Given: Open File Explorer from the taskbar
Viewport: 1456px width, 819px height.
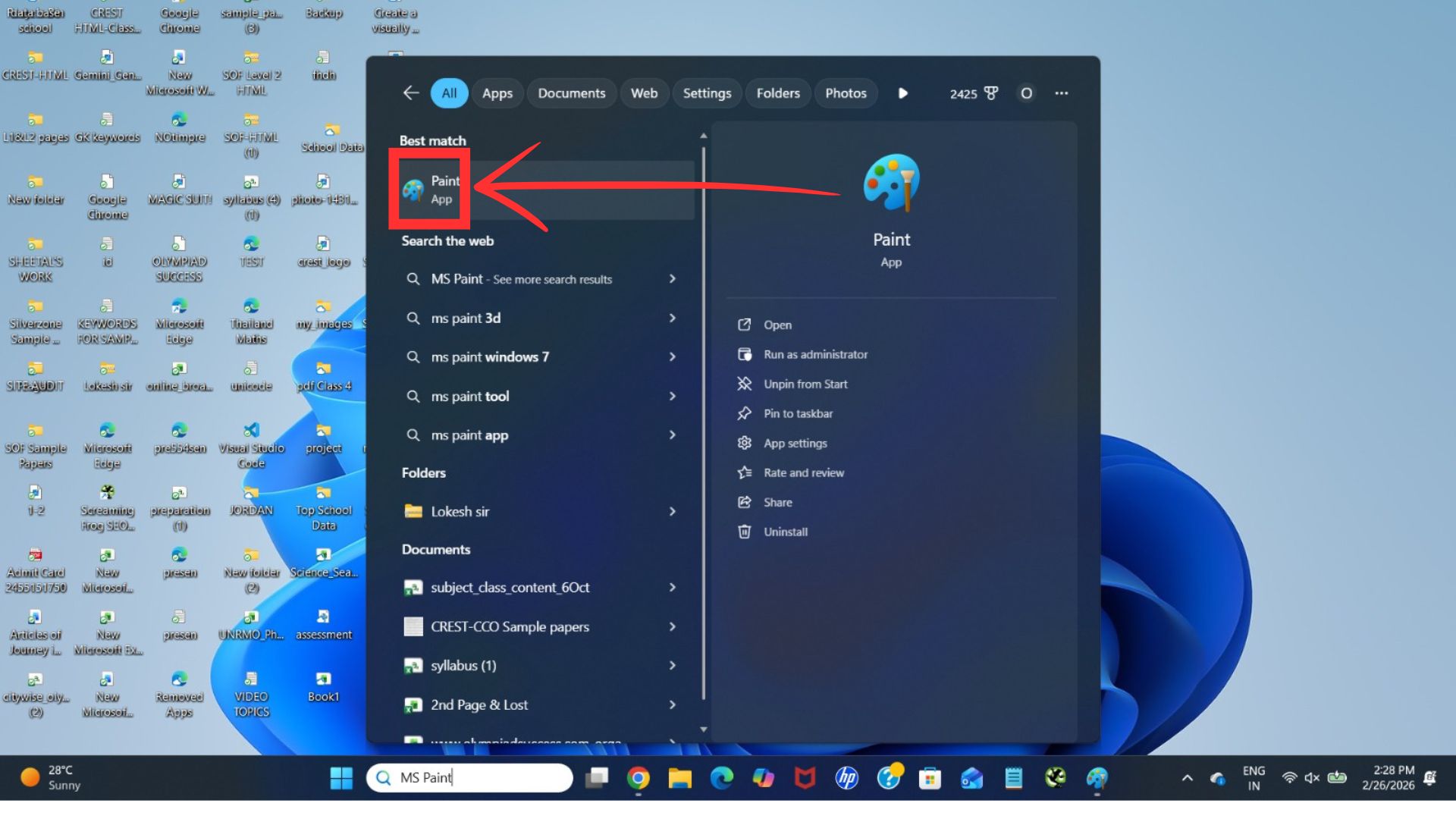Looking at the screenshot, I should (x=679, y=778).
